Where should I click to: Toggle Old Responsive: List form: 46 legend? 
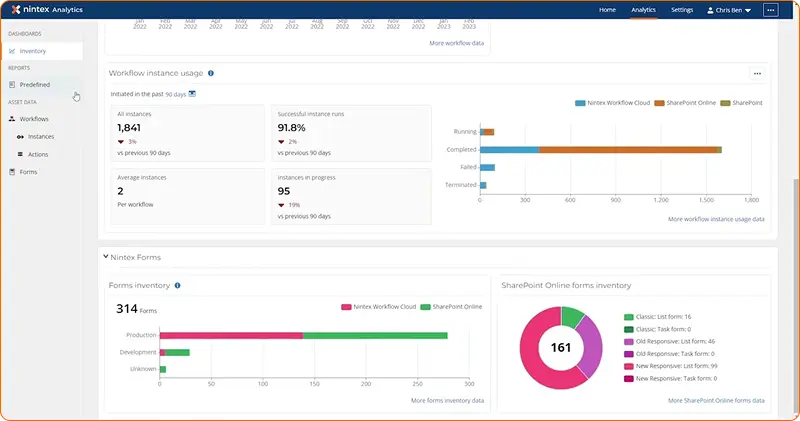629,341
